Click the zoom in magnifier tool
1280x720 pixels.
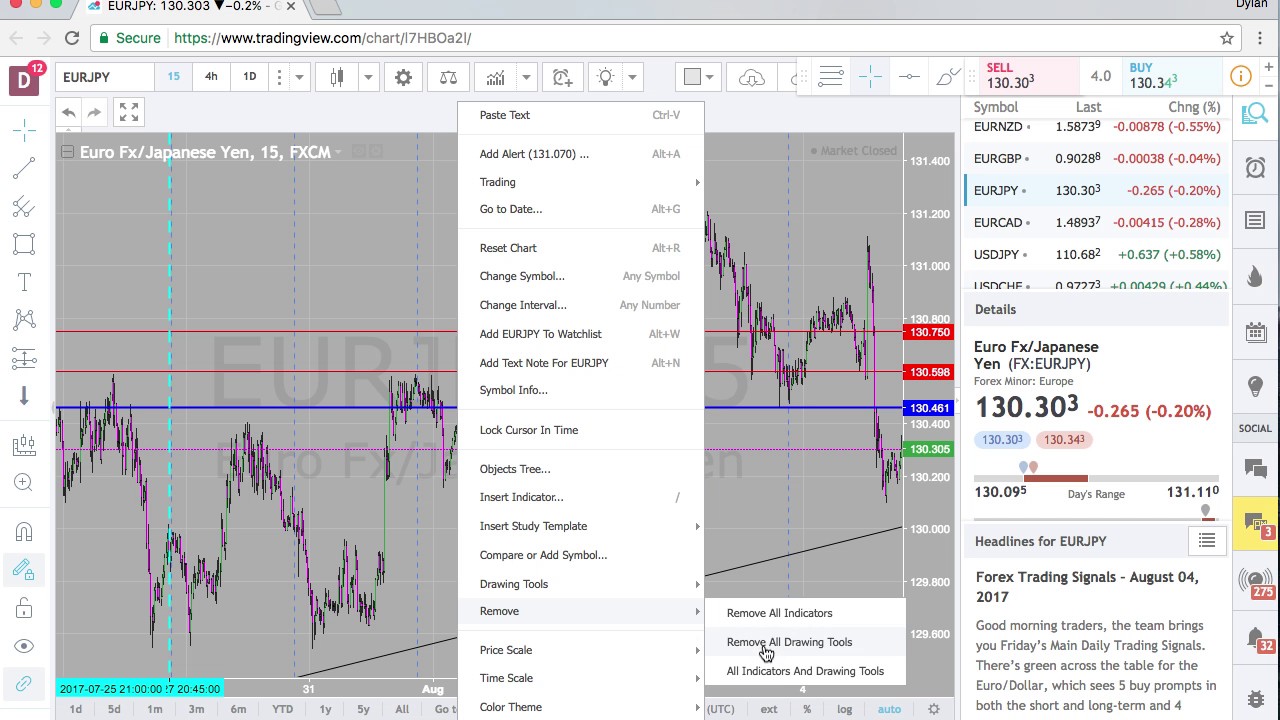coord(24,483)
